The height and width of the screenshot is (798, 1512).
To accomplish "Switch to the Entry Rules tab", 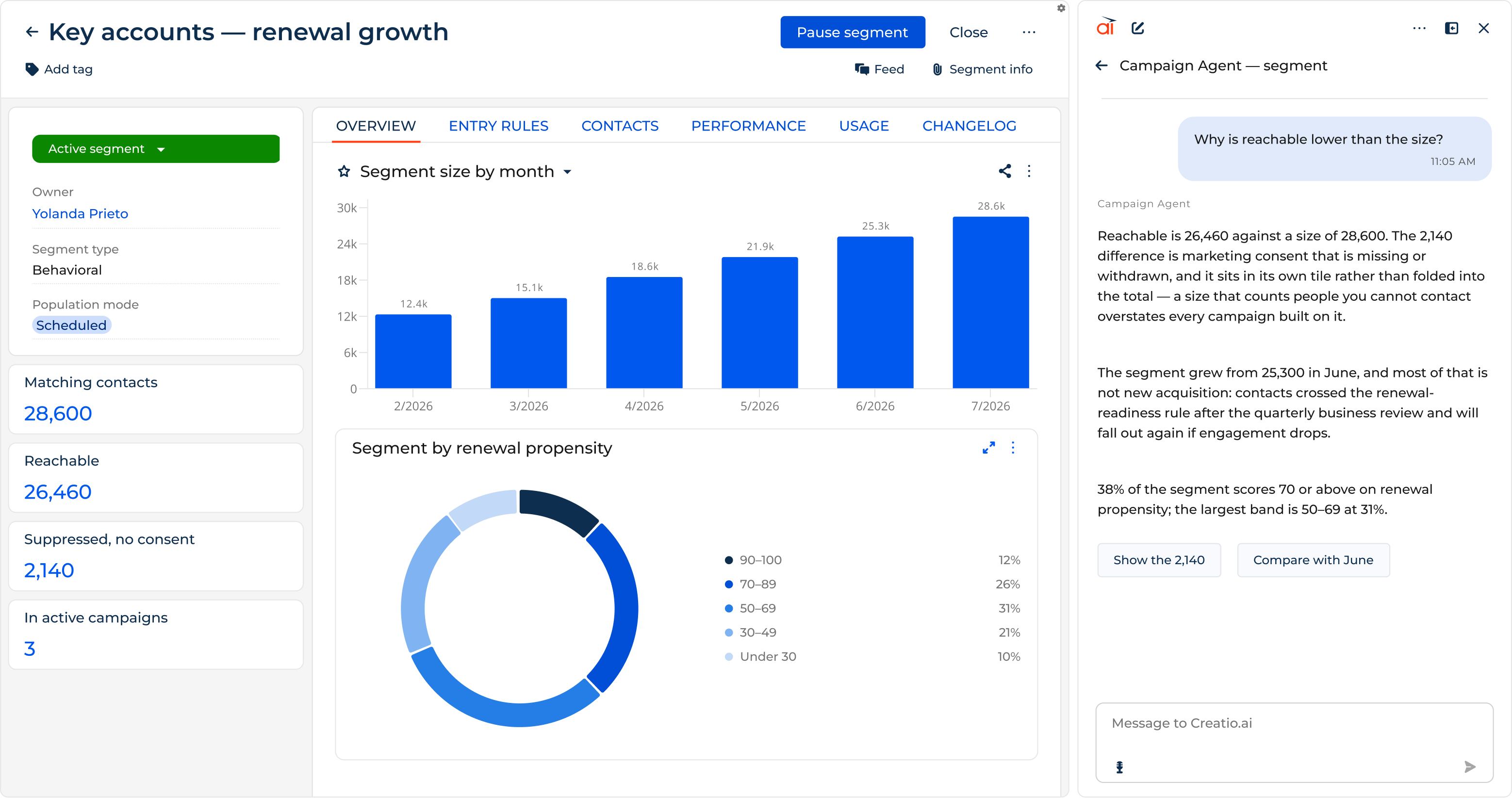I will tap(498, 126).
